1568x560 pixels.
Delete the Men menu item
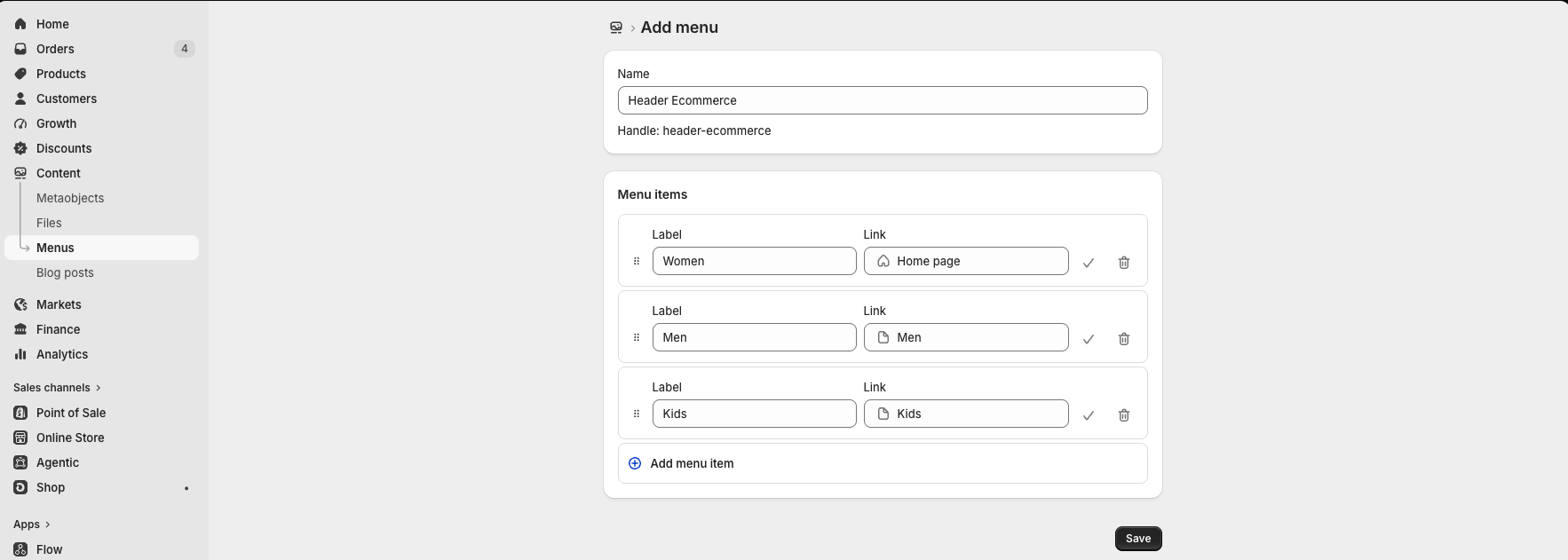click(1124, 339)
